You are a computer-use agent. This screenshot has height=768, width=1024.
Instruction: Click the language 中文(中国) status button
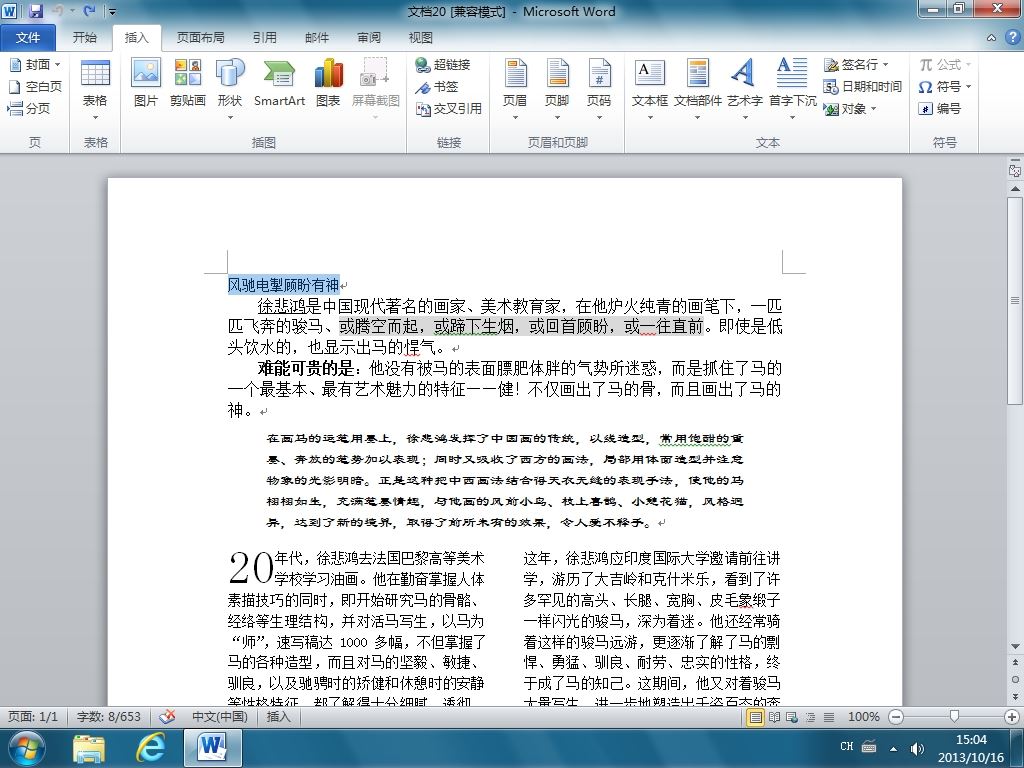(219, 716)
